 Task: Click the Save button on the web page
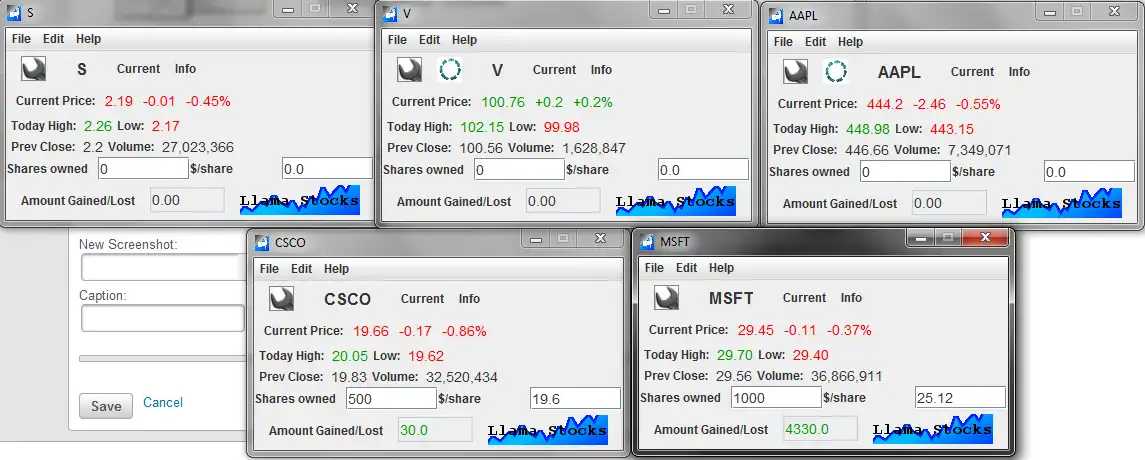tap(106, 406)
